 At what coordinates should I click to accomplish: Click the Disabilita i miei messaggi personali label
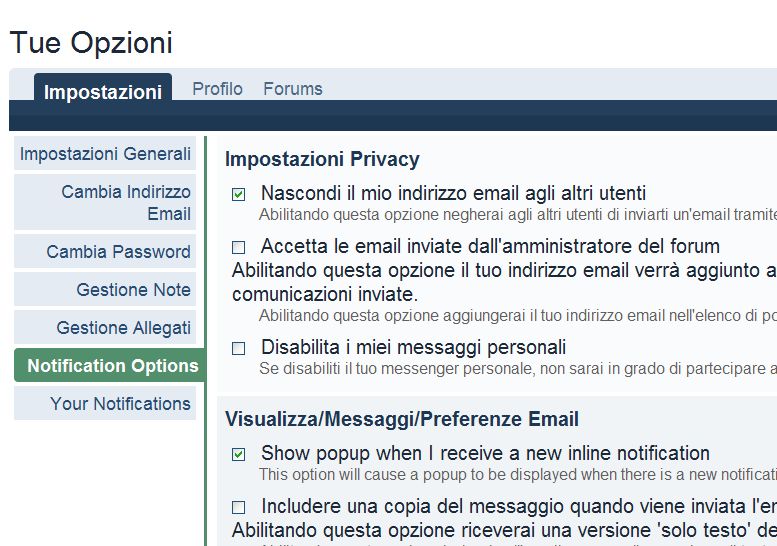[413, 347]
